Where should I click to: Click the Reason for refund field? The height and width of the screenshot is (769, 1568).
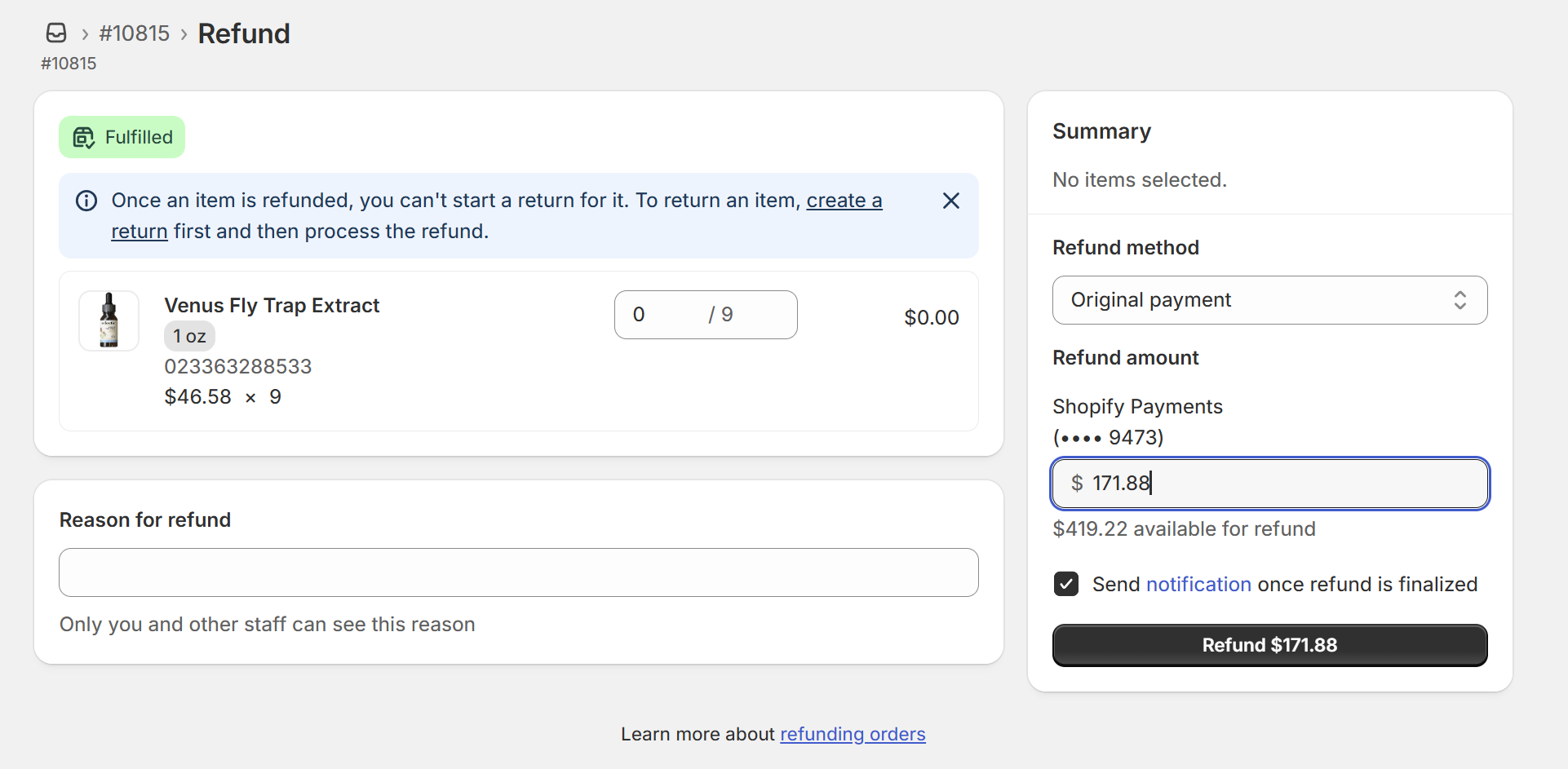[519, 572]
